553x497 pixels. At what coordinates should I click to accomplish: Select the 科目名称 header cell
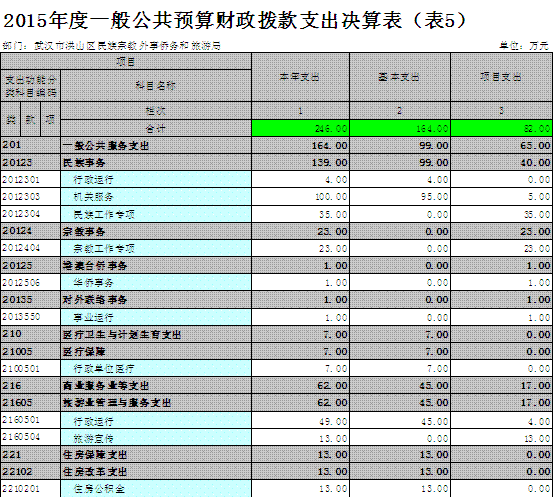tap(156, 86)
